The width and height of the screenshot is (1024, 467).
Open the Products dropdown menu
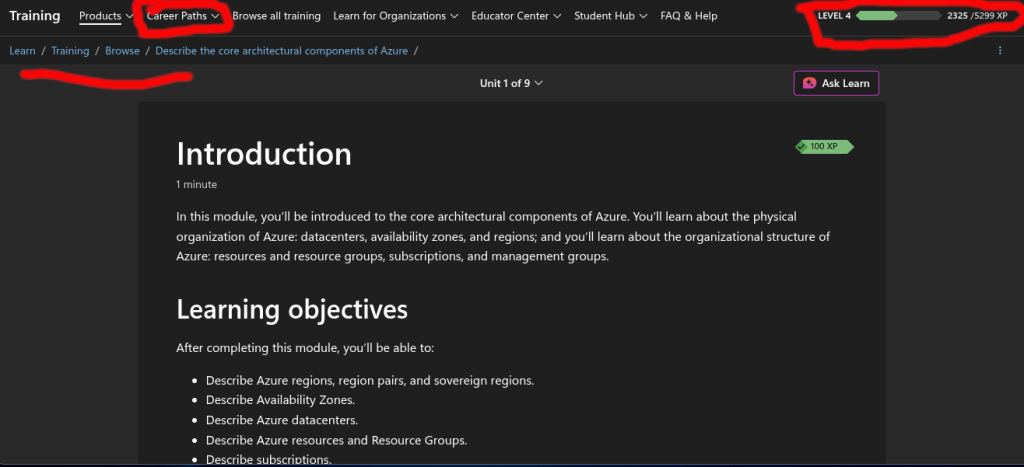[106, 16]
